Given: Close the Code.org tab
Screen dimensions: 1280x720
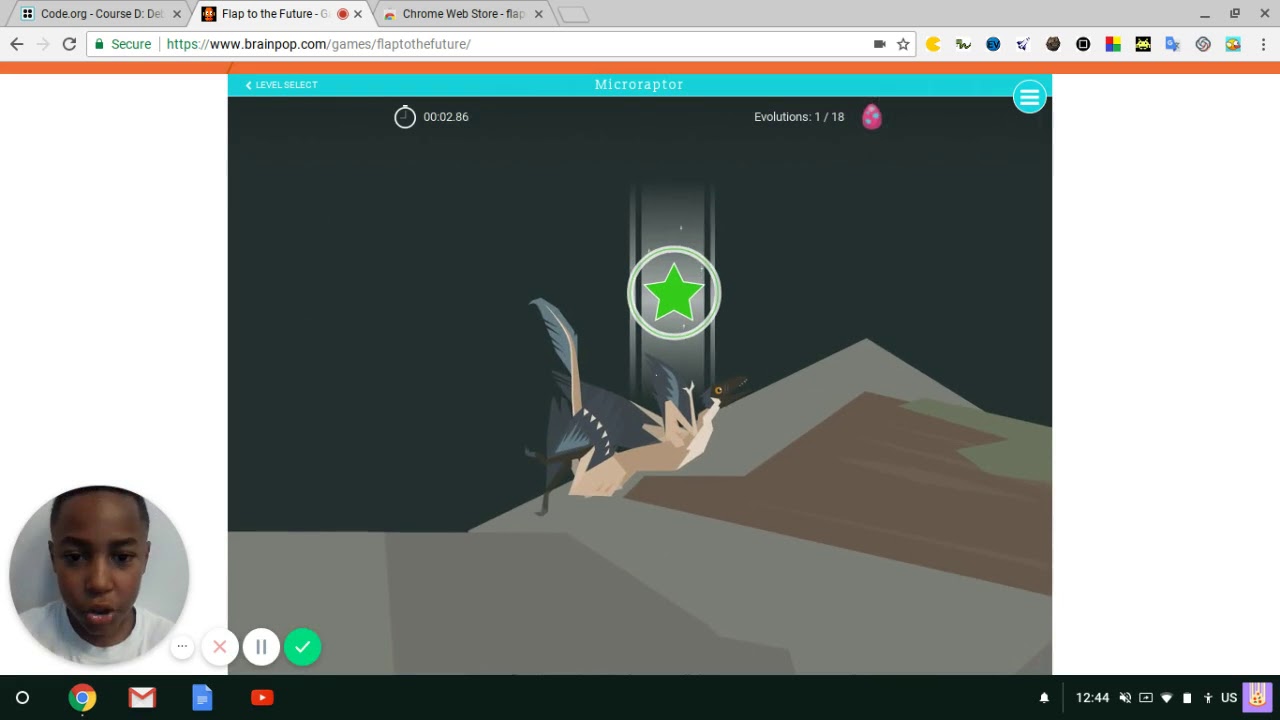Looking at the screenshot, I should pyautogui.click(x=177, y=14).
